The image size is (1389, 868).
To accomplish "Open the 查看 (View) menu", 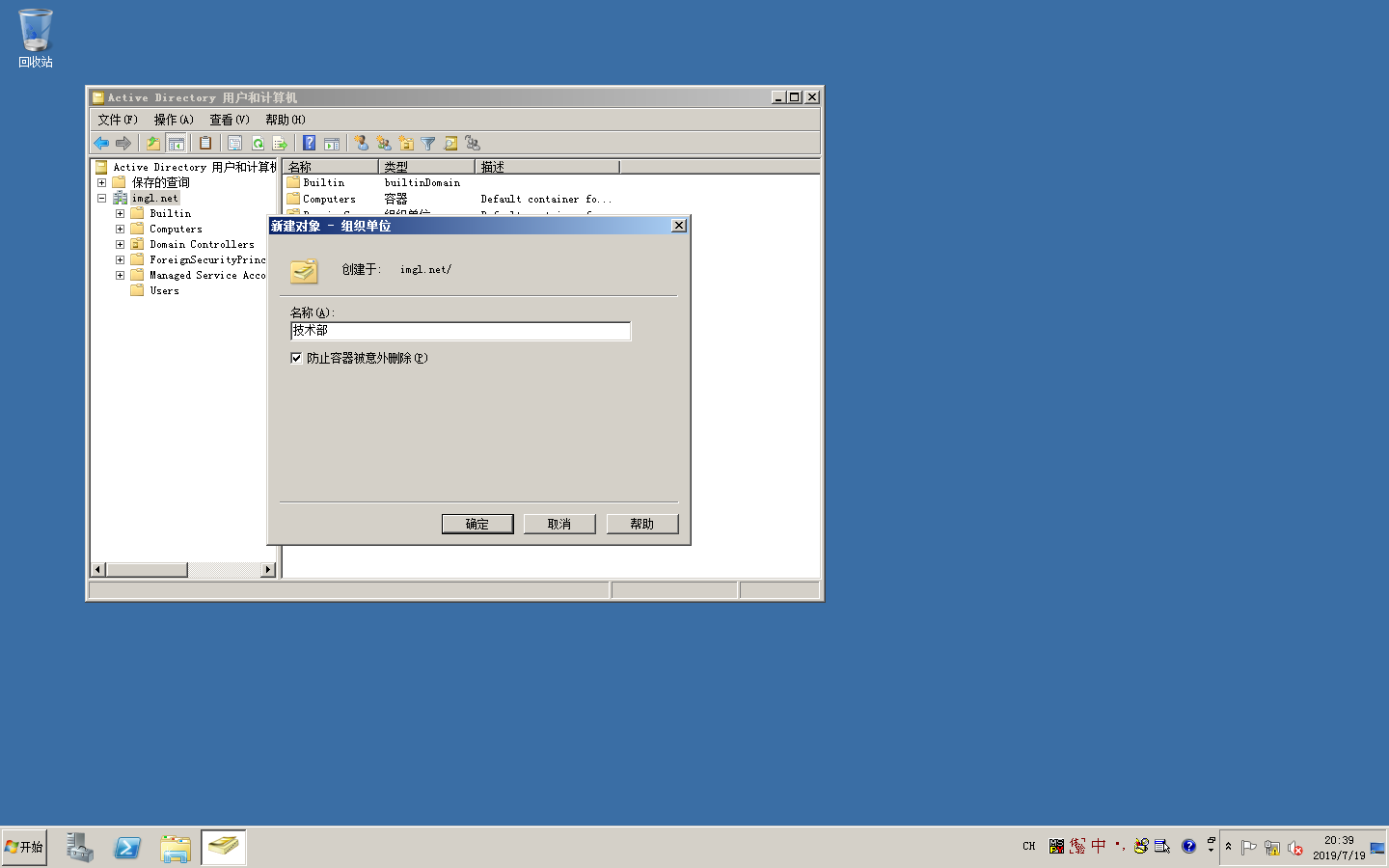I will [x=229, y=120].
